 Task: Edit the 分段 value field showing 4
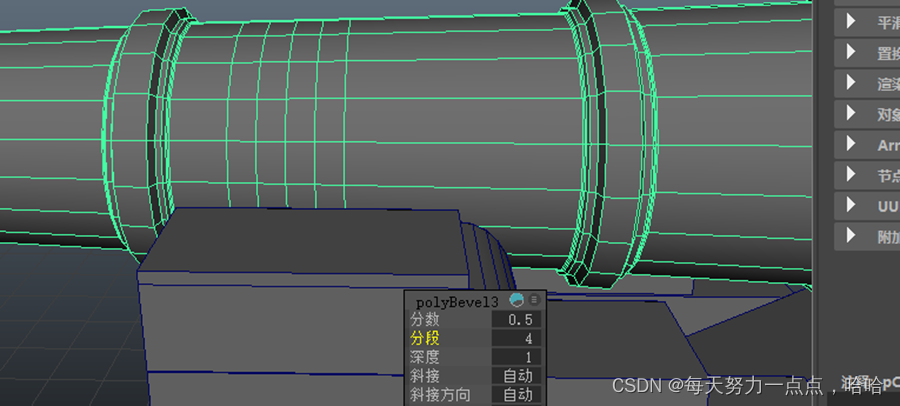[517, 338]
